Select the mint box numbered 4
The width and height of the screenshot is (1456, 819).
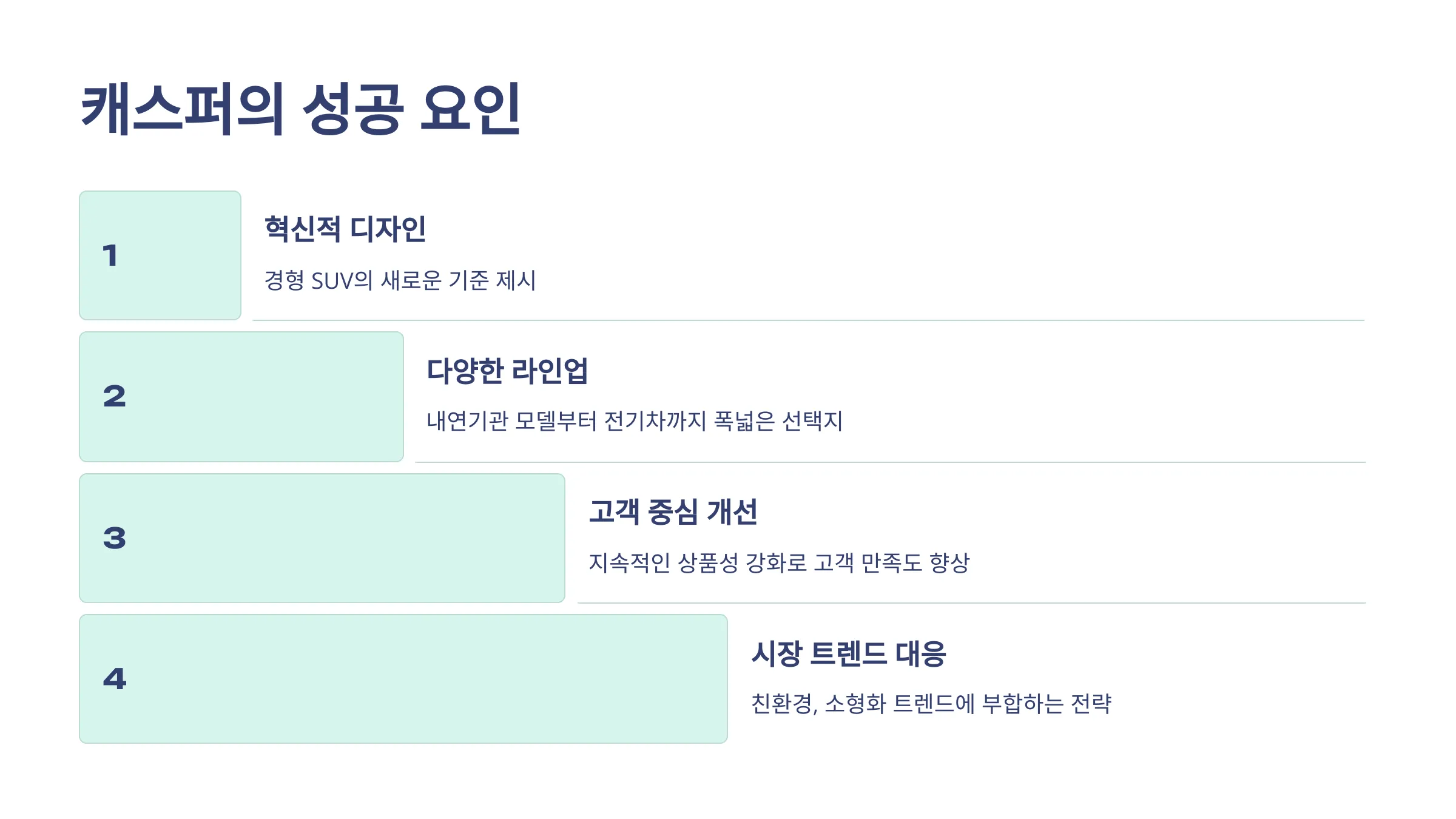click(403, 679)
